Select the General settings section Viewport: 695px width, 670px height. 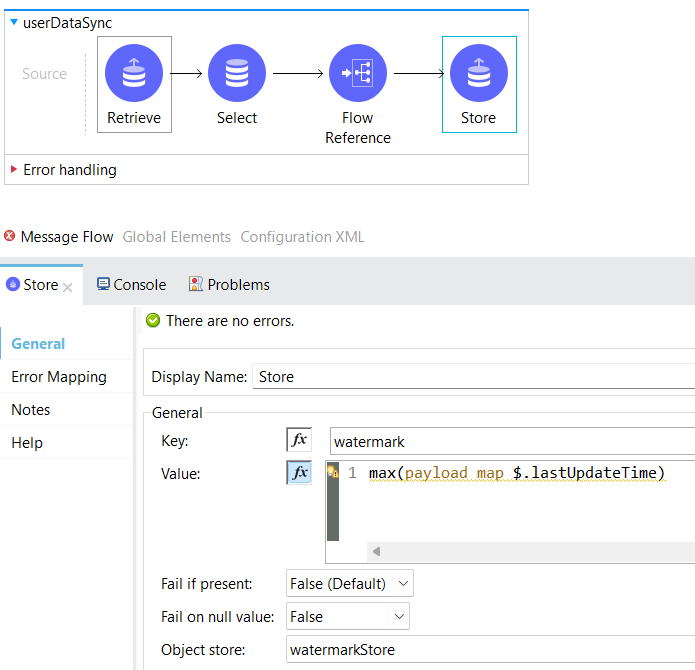[38, 344]
